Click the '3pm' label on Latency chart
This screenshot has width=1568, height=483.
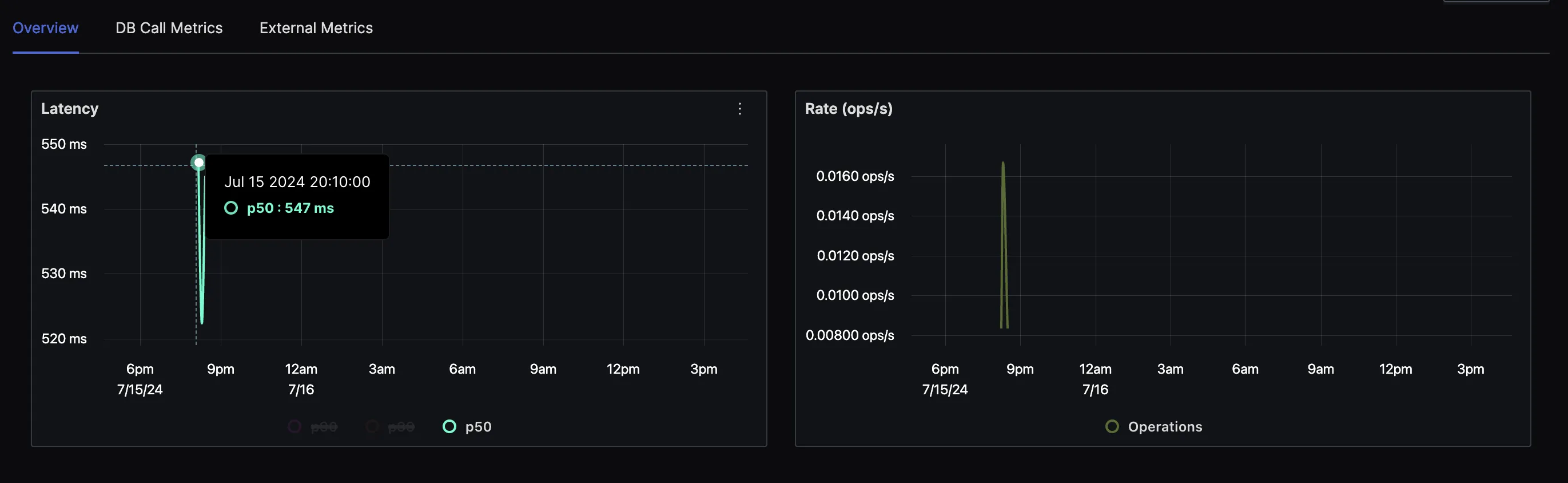click(703, 369)
